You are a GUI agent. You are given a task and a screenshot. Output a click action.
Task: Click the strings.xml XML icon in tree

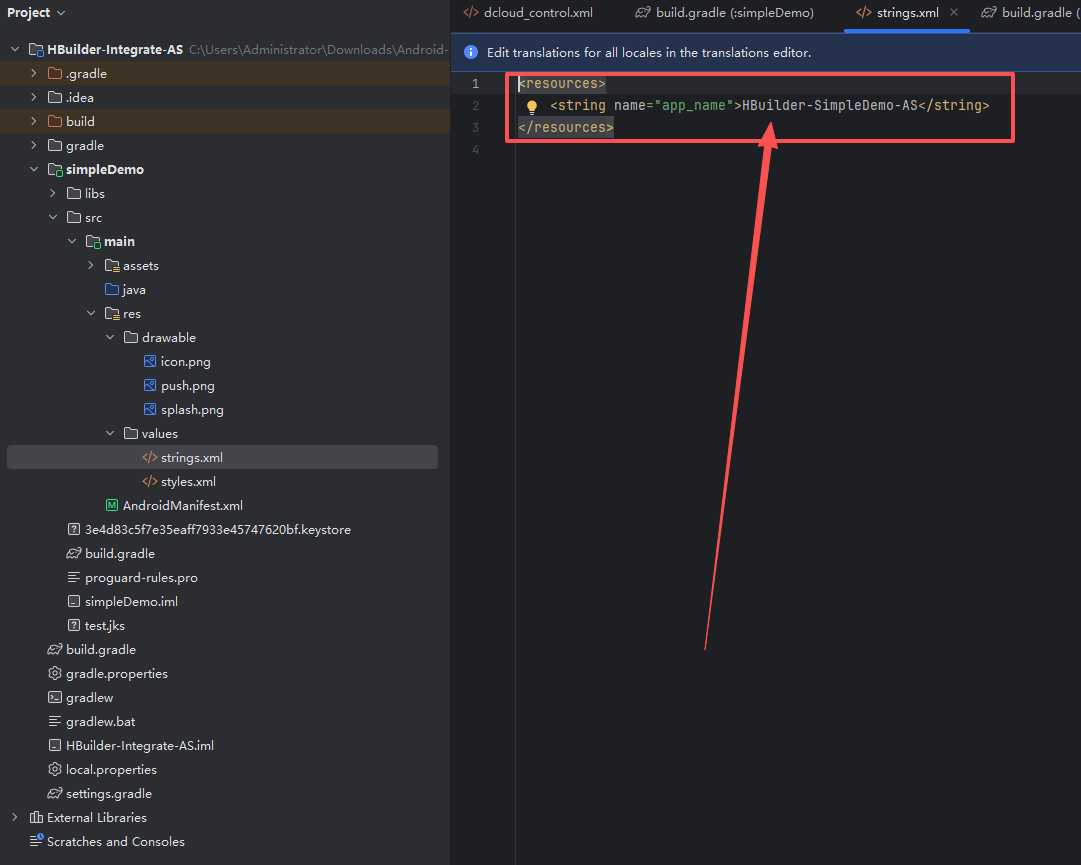click(150, 457)
